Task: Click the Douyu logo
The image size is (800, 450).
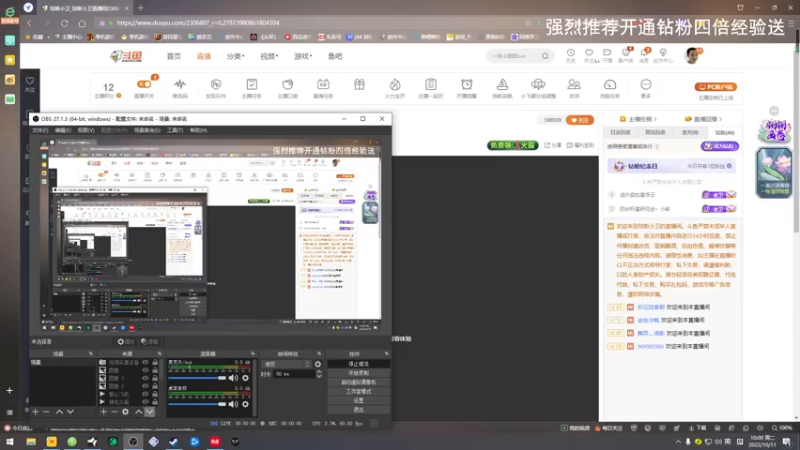Action: pyautogui.click(x=126, y=56)
